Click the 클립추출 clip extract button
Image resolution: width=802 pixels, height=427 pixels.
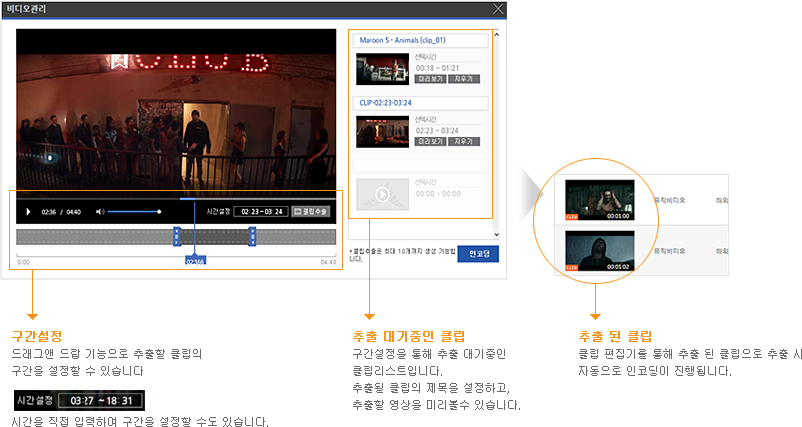click(310, 212)
